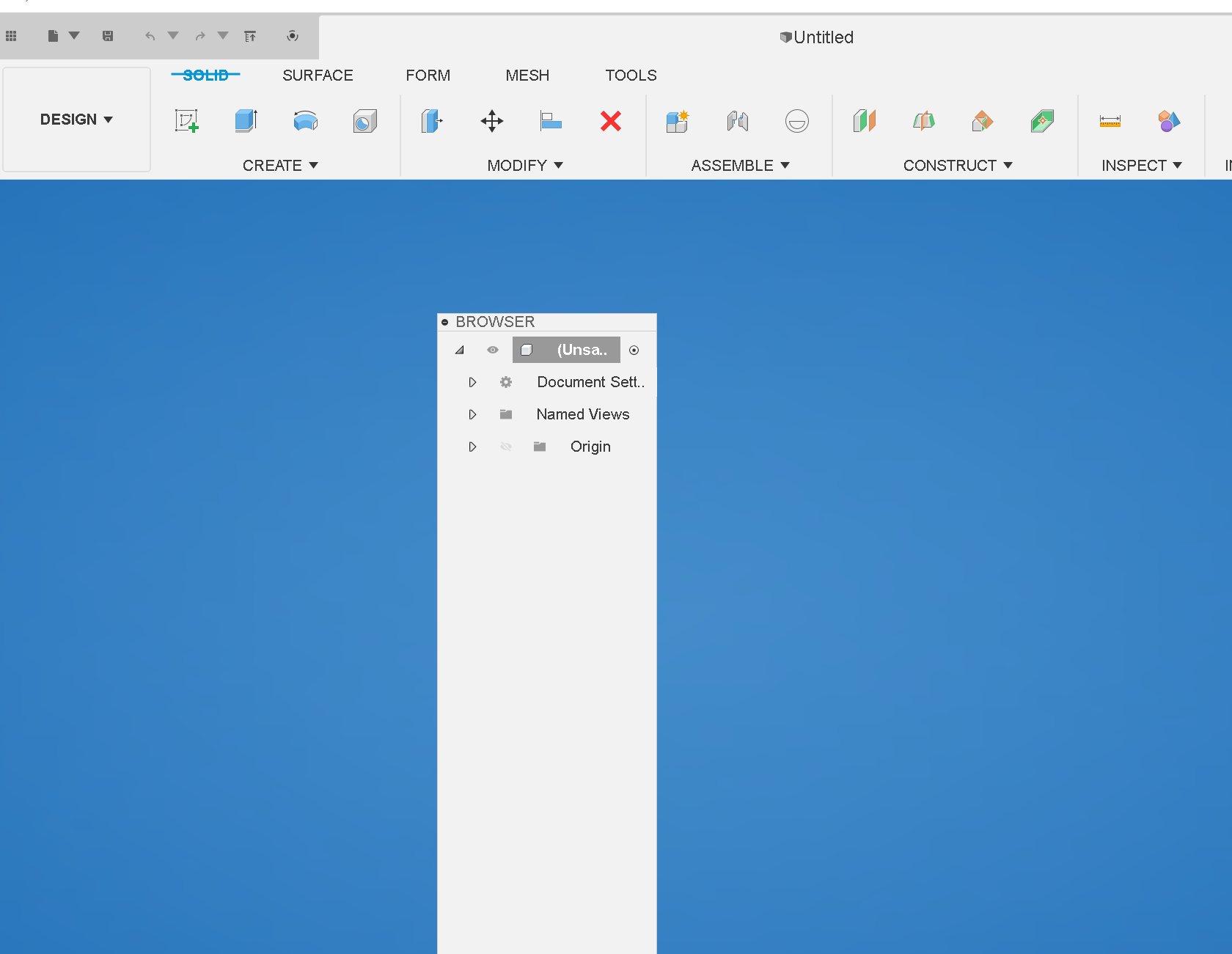The image size is (1232, 954).
Task: Click the Delete button in Modify panel
Action: point(610,121)
